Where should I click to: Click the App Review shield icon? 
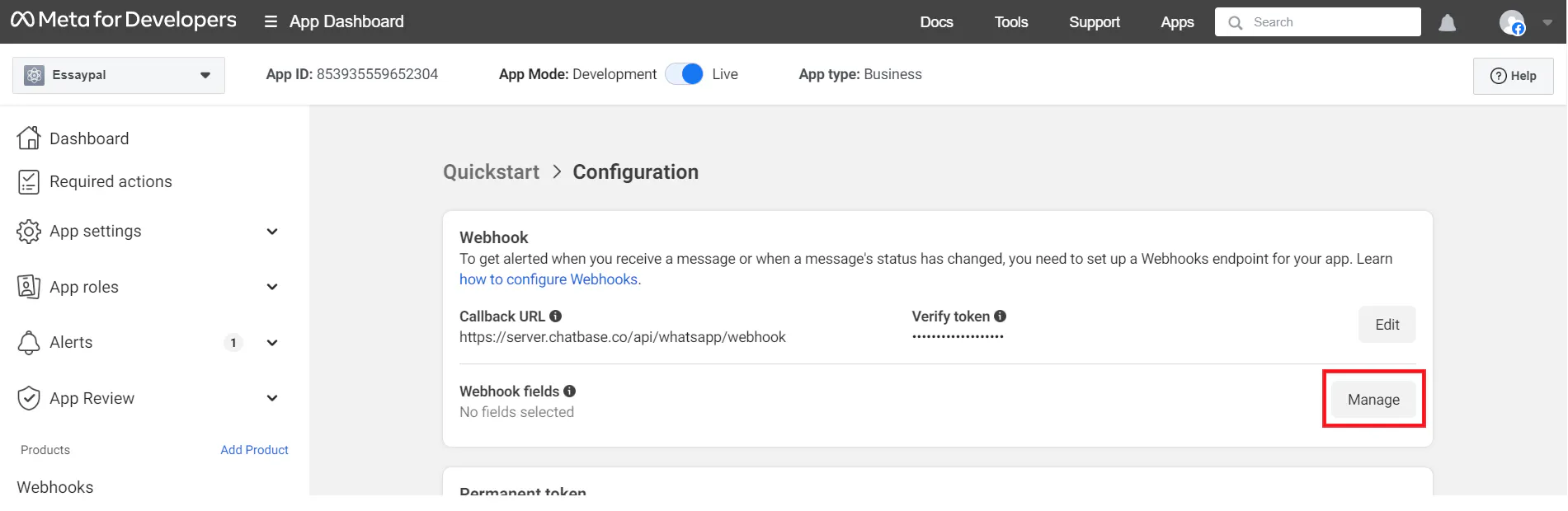click(29, 398)
